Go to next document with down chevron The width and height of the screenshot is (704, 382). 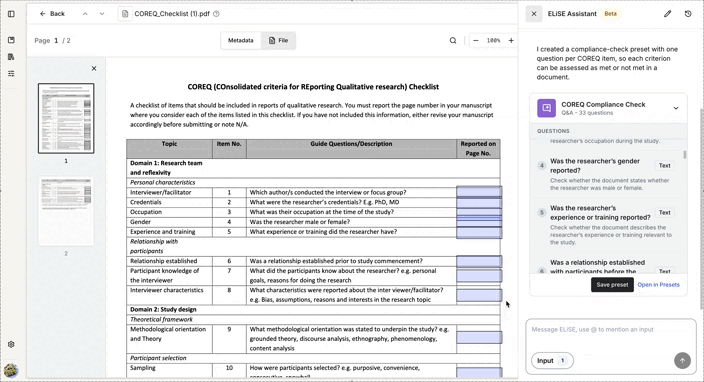point(102,14)
